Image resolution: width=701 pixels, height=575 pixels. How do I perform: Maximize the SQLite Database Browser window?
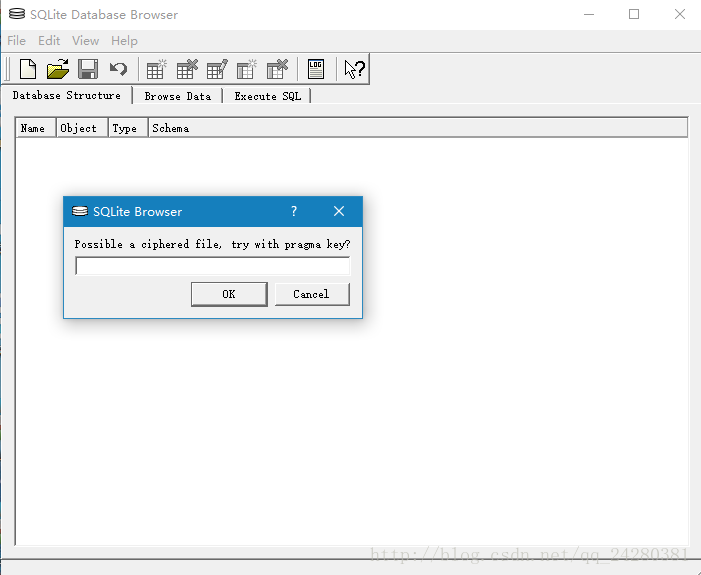click(x=634, y=14)
